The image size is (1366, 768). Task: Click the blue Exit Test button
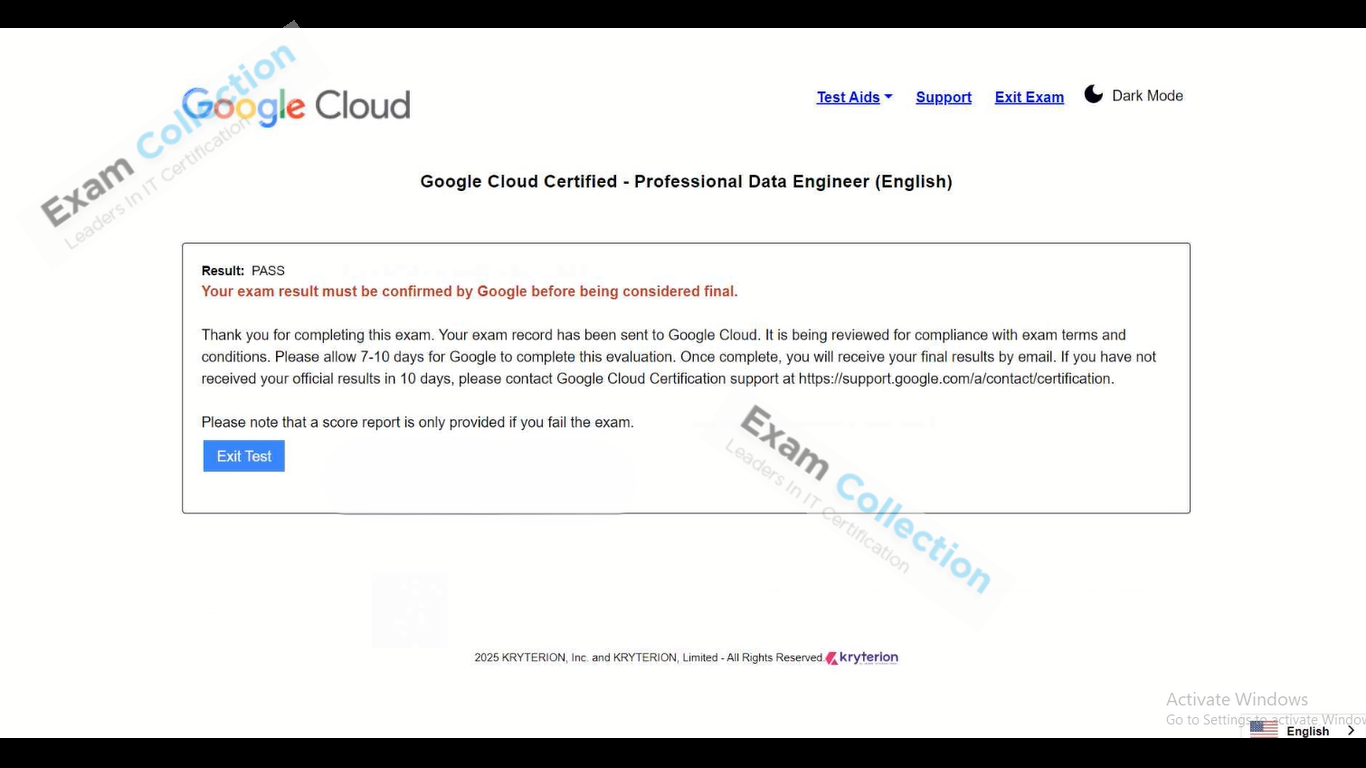244,456
